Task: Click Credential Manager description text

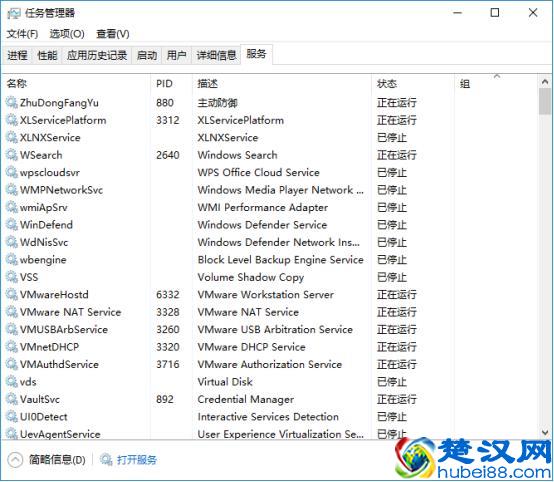Action: tap(246, 399)
